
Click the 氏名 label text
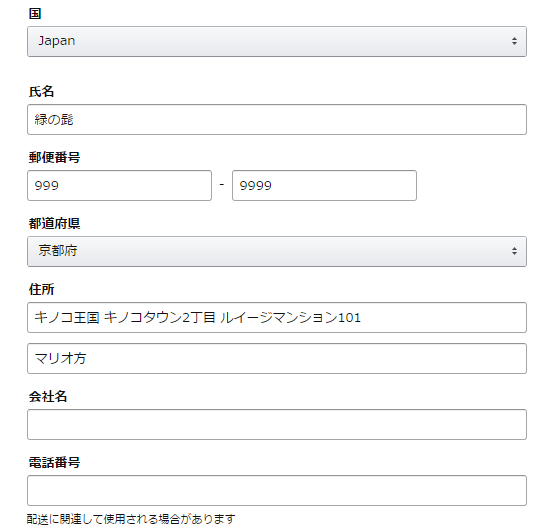[41, 92]
